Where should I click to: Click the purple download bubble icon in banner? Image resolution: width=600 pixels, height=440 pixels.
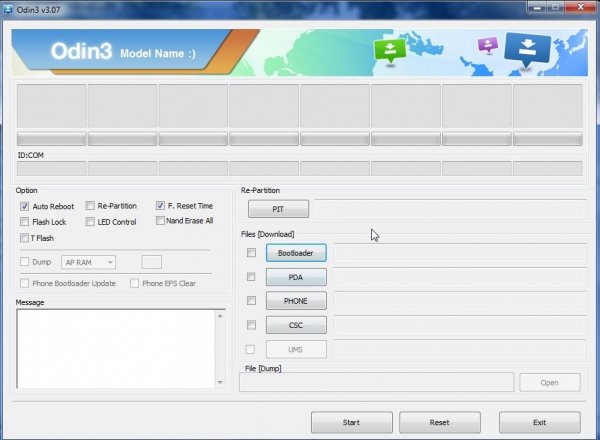pos(488,45)
